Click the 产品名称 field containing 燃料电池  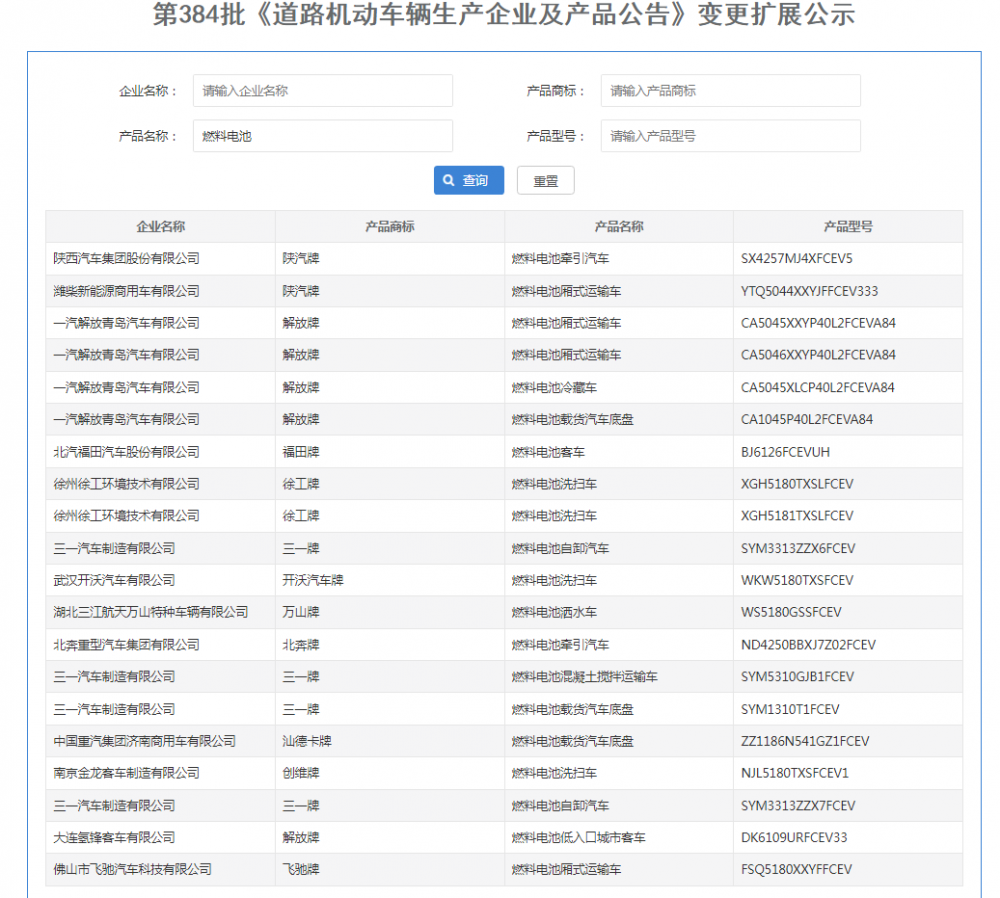pyautogui.click(x=323, y=136)
